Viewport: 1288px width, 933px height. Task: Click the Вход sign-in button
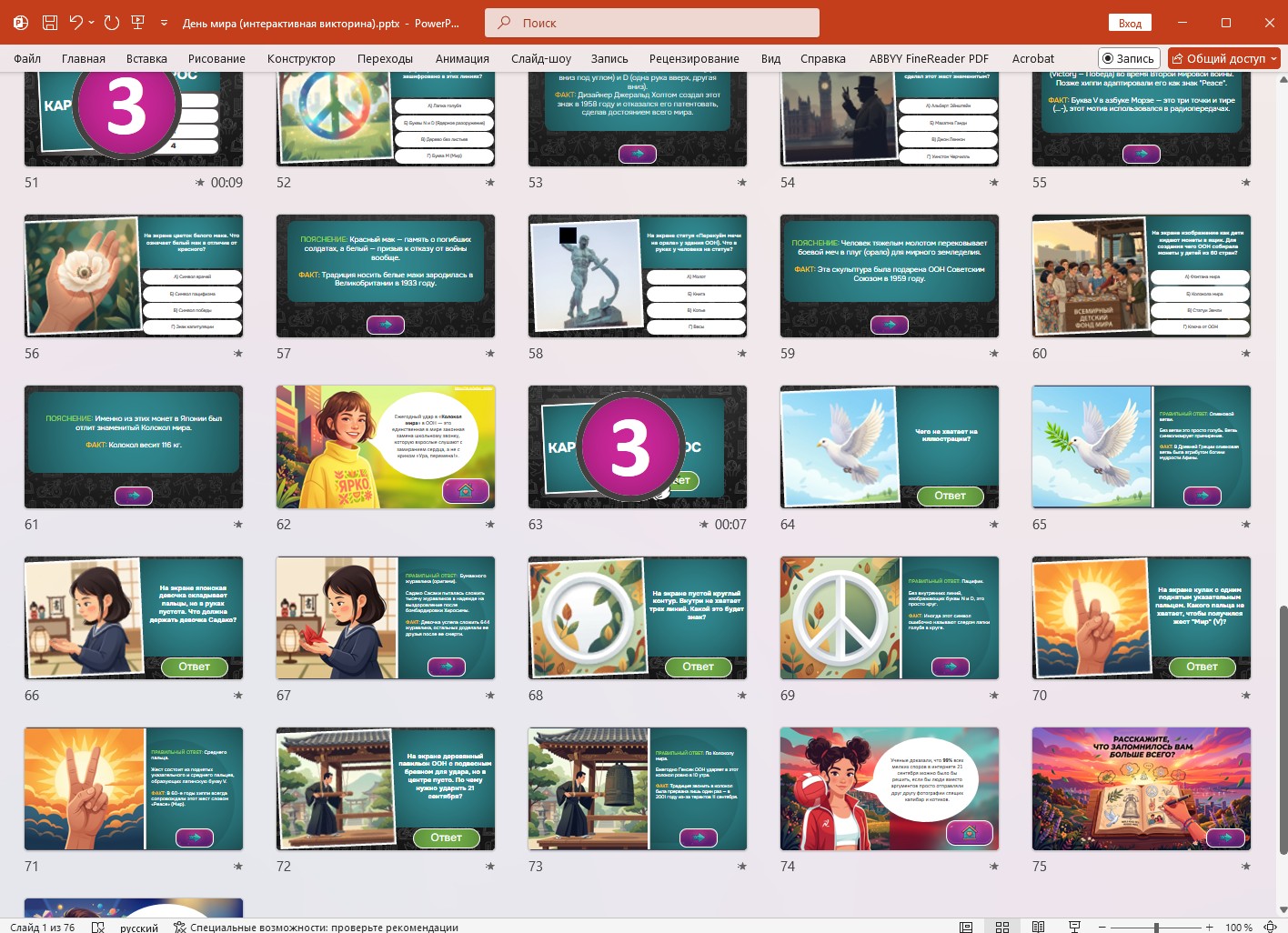(x=1130, y=23)
